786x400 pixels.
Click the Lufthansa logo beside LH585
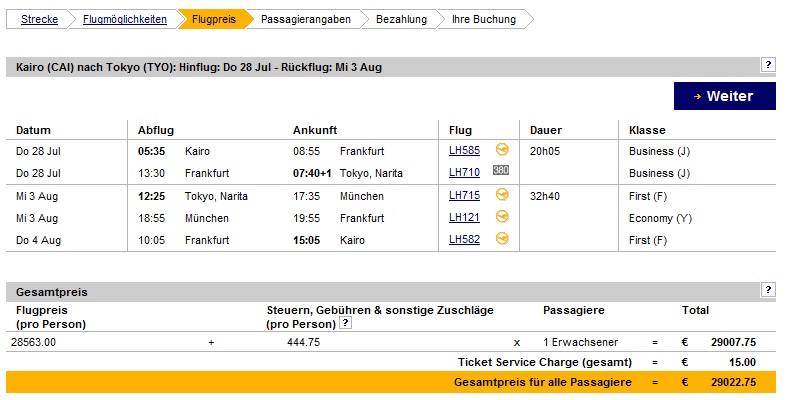pos(502,149)
